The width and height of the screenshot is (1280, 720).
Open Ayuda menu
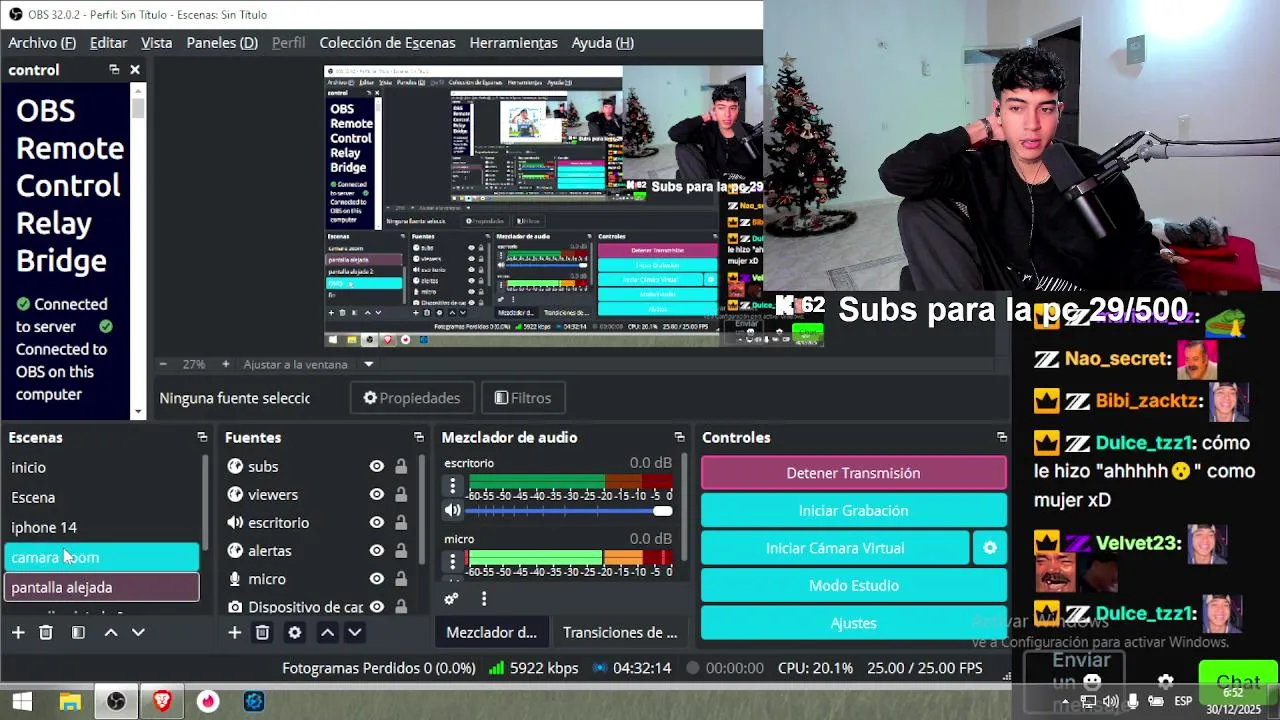click(x=603, y=42)
